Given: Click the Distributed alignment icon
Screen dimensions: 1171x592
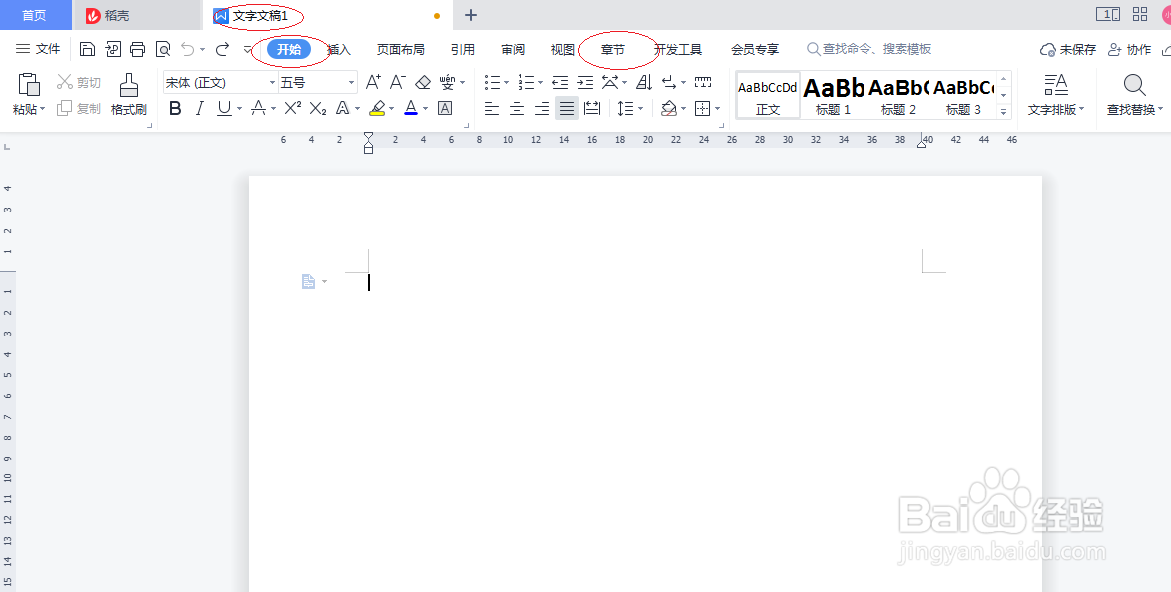Looking at the screenshot, I should coord(592,109).
